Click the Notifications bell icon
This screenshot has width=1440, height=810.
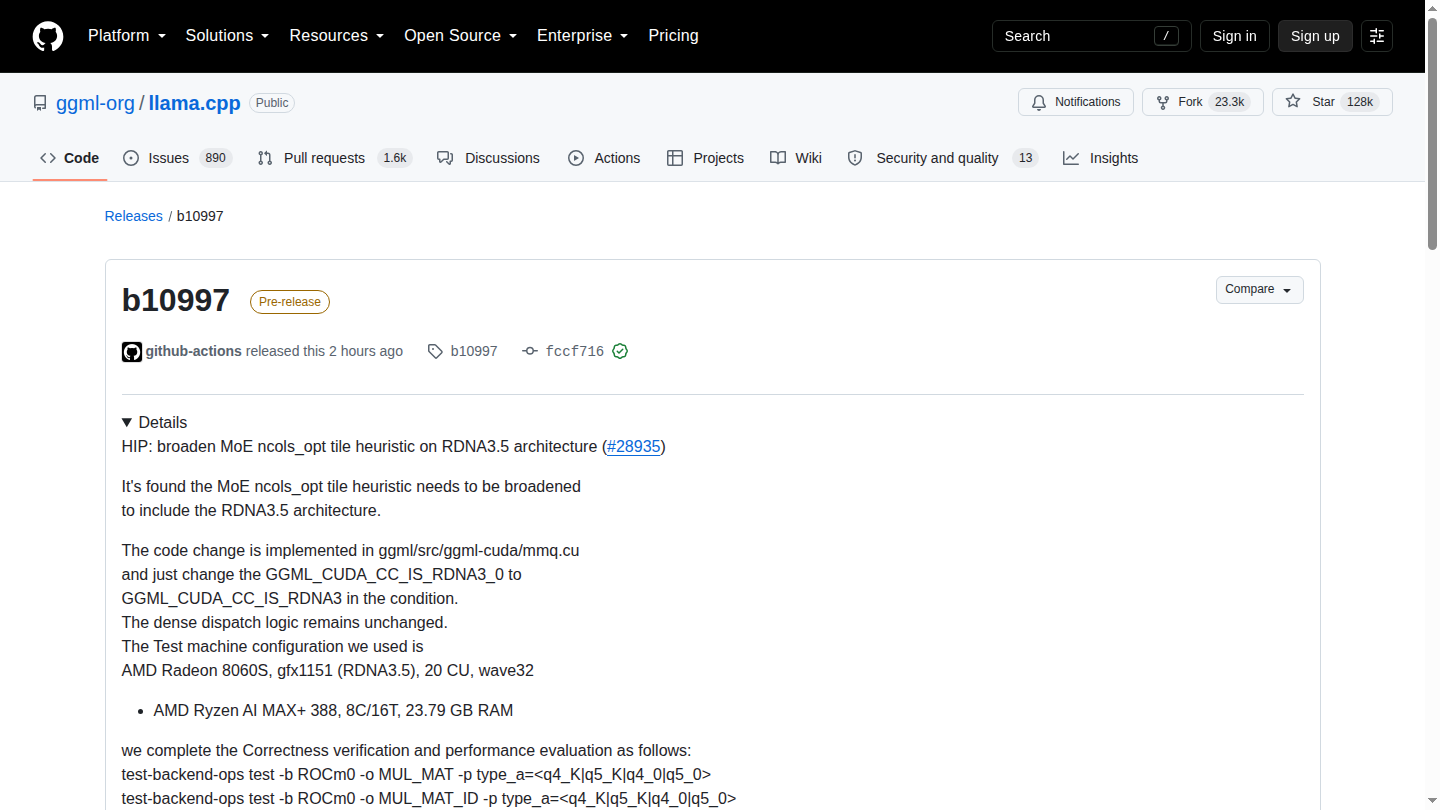1039,102
